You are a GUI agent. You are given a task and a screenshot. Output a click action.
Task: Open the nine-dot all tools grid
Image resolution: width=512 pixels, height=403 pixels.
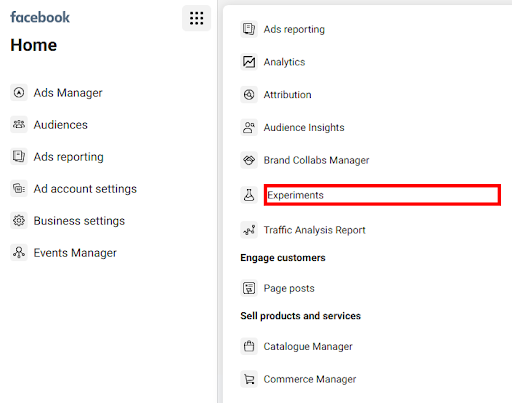click(x=196, y=18)
